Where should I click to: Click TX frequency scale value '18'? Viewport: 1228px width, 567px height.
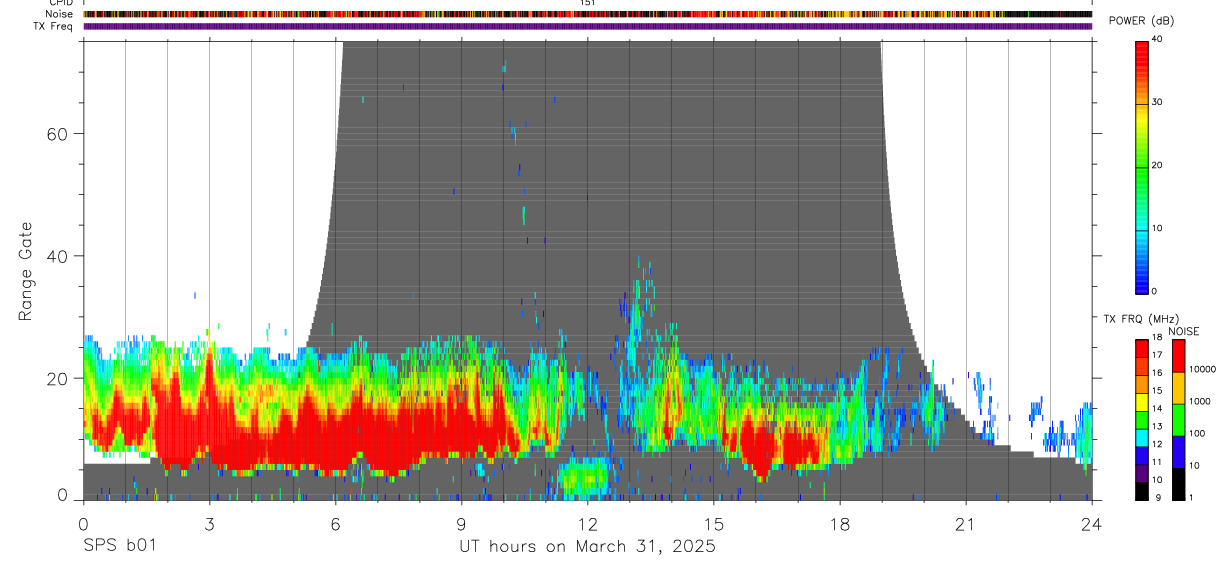pos(1156,338)
